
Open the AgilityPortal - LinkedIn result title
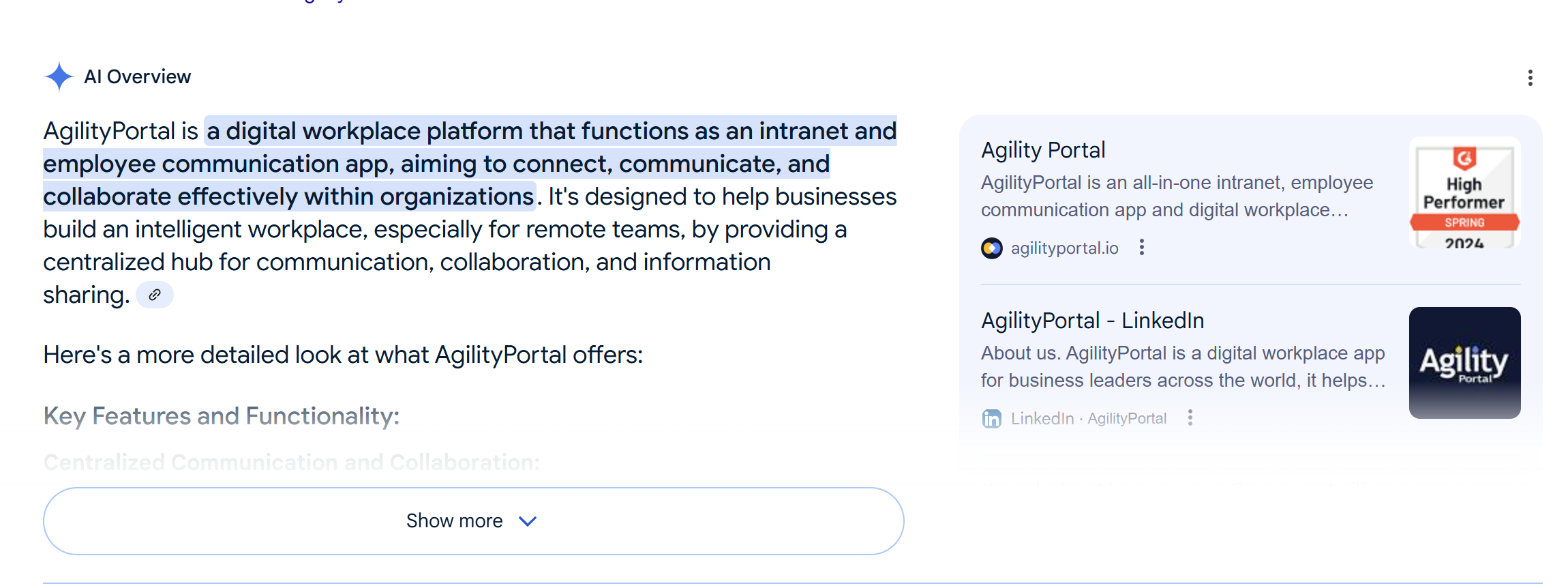coord(1092,321)
